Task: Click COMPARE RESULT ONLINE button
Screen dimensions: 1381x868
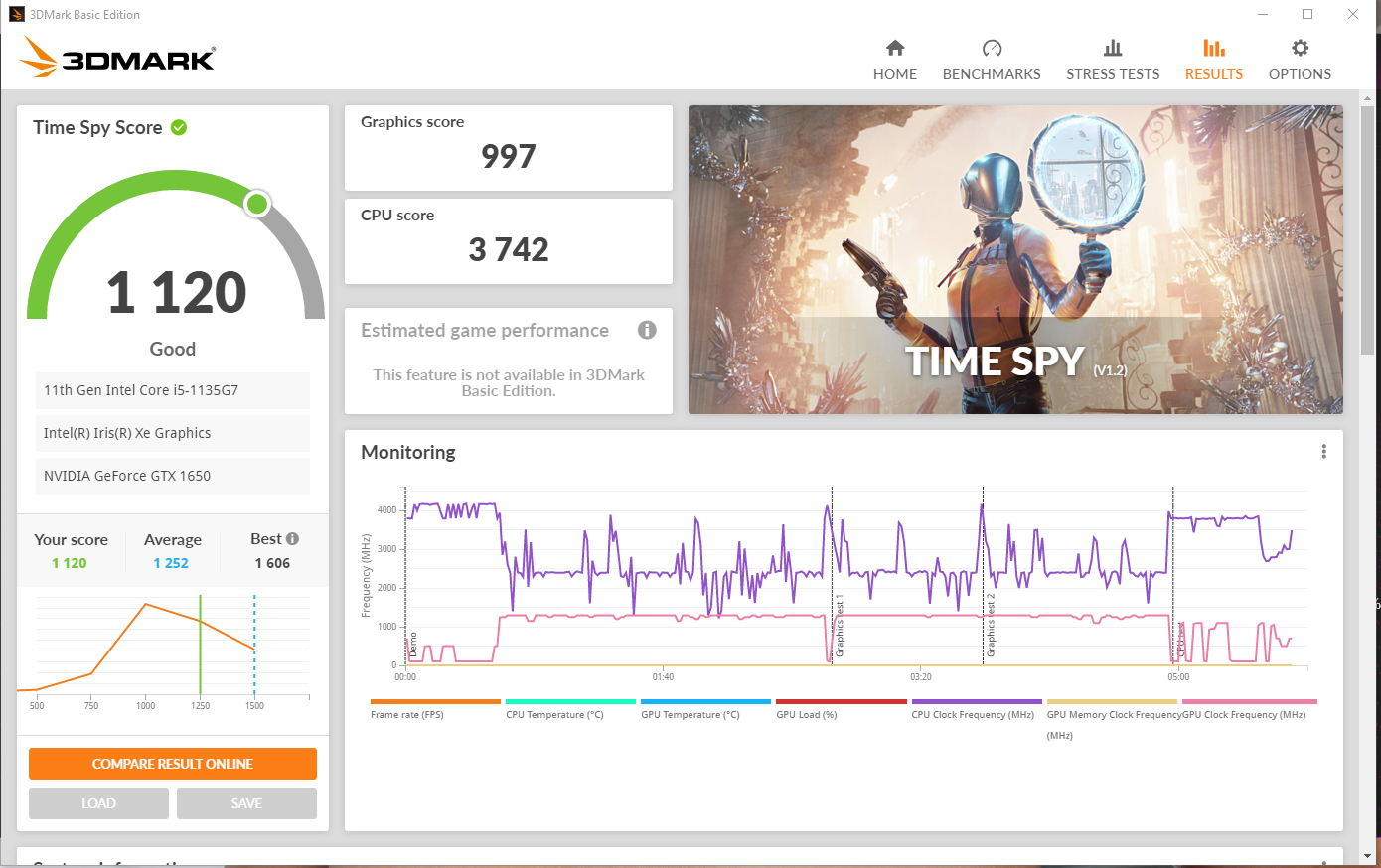Action: [x=173, y=764]
